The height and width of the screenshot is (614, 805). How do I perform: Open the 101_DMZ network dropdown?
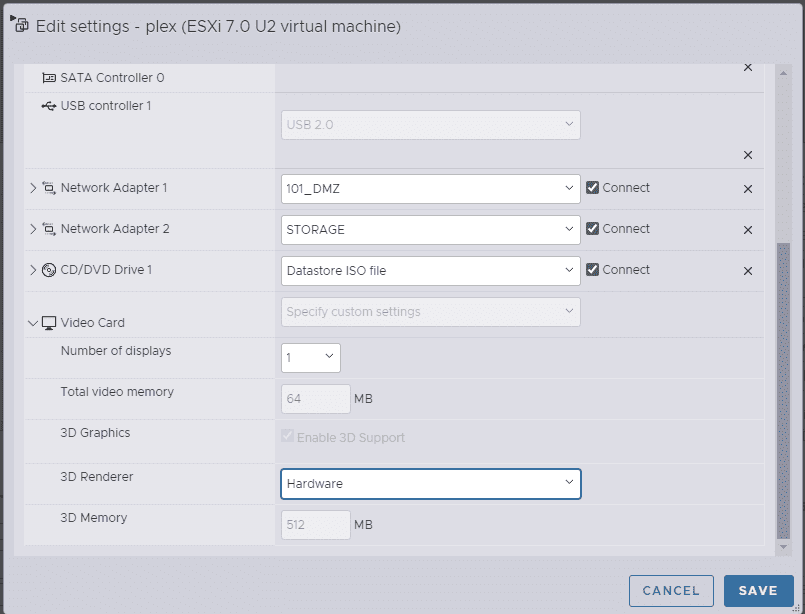[430, 189]
